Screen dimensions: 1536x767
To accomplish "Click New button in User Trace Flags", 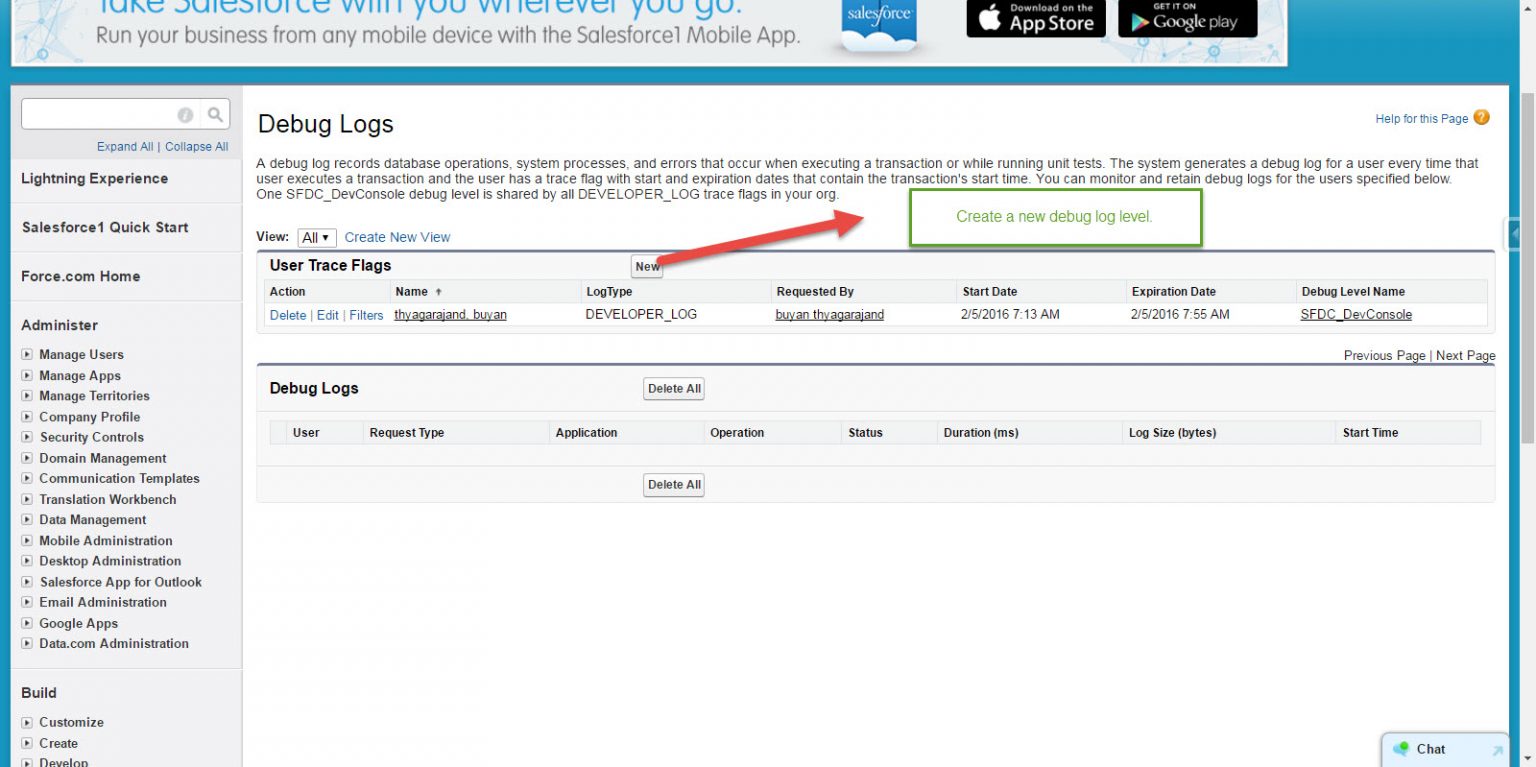I will tap(647, 266).
